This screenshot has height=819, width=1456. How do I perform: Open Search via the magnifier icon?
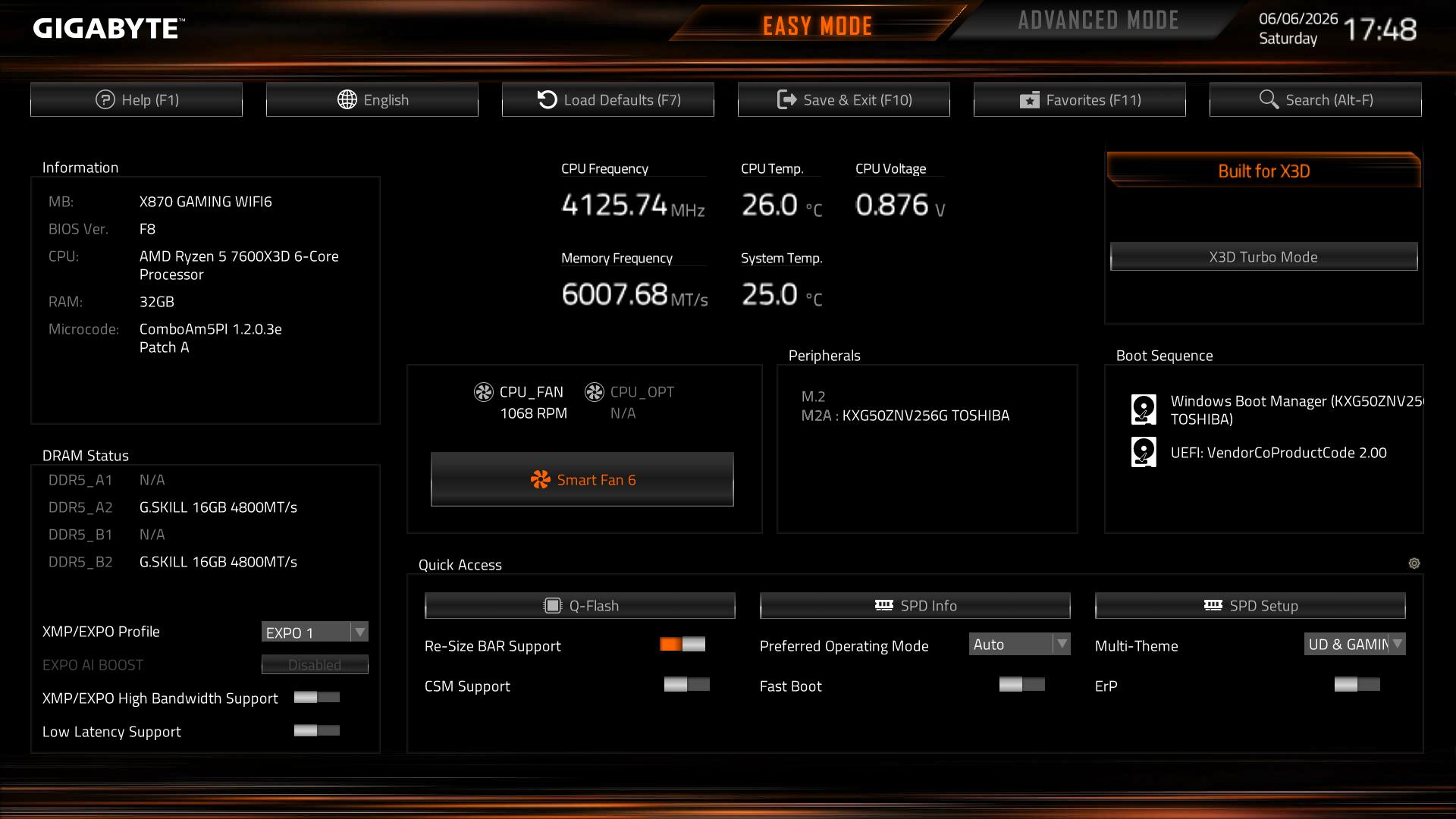coord(1269,99)
